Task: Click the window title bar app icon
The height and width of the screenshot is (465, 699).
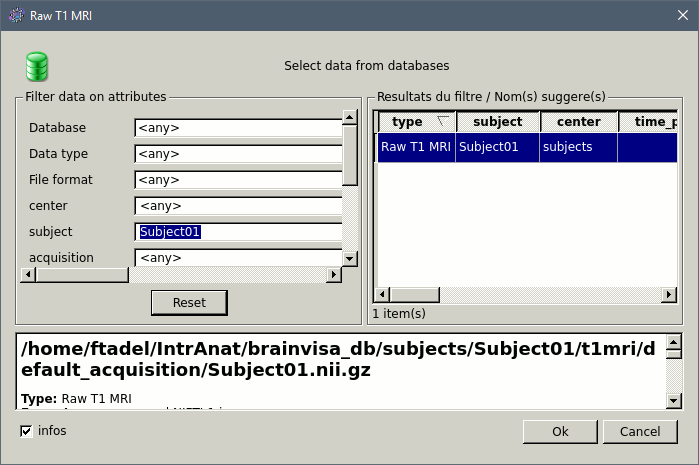Action: 15,15
